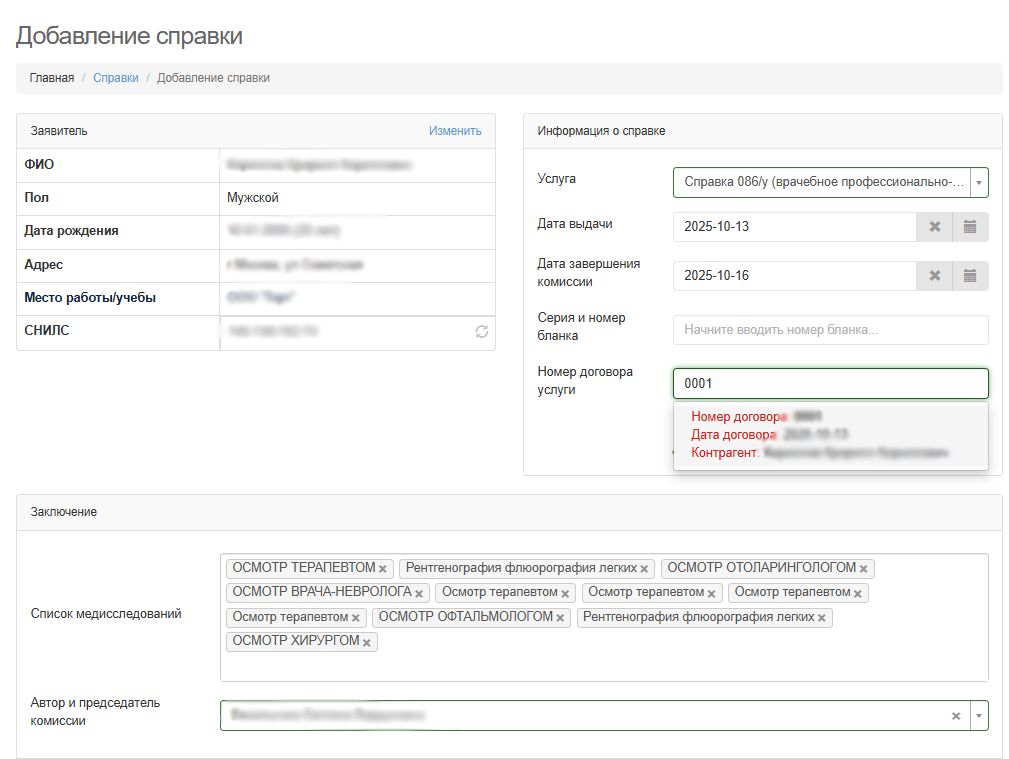Open calendar for Дата завершения комиссии

click(x=969, y=276)
